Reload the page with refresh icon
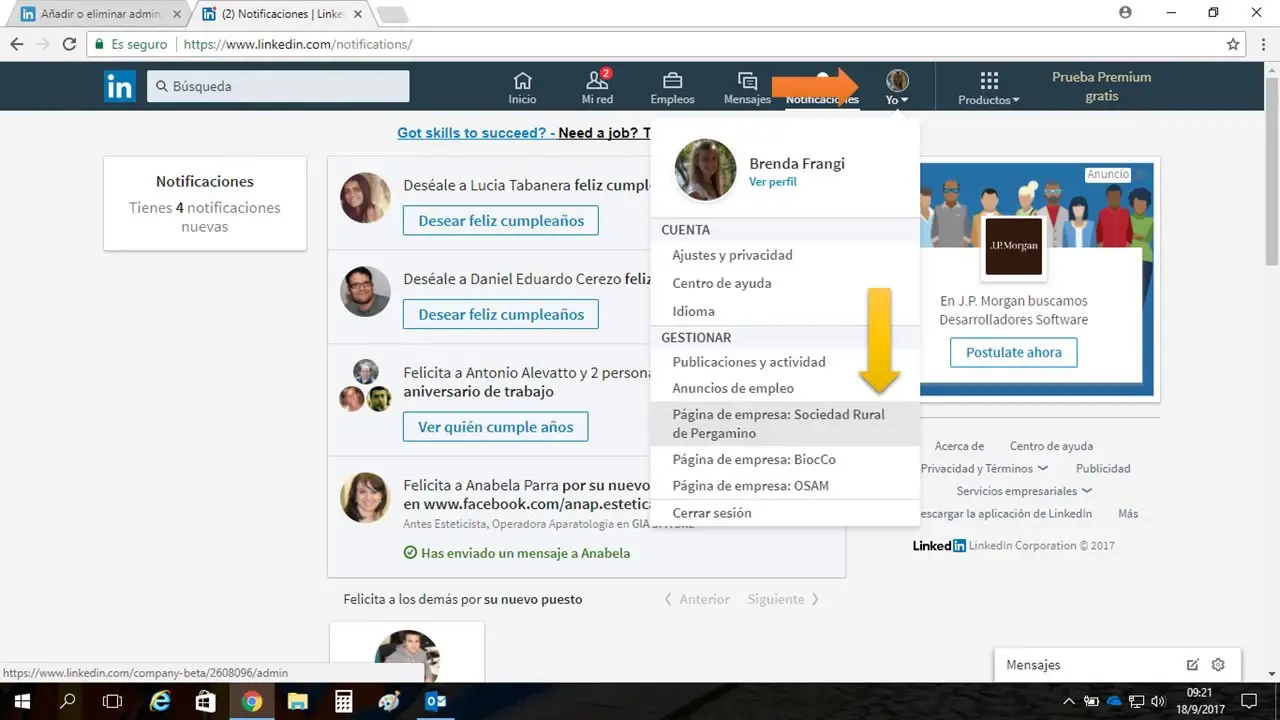This screenshot has width=1280, height=720. pyautogui.click(x=69, y=44)
